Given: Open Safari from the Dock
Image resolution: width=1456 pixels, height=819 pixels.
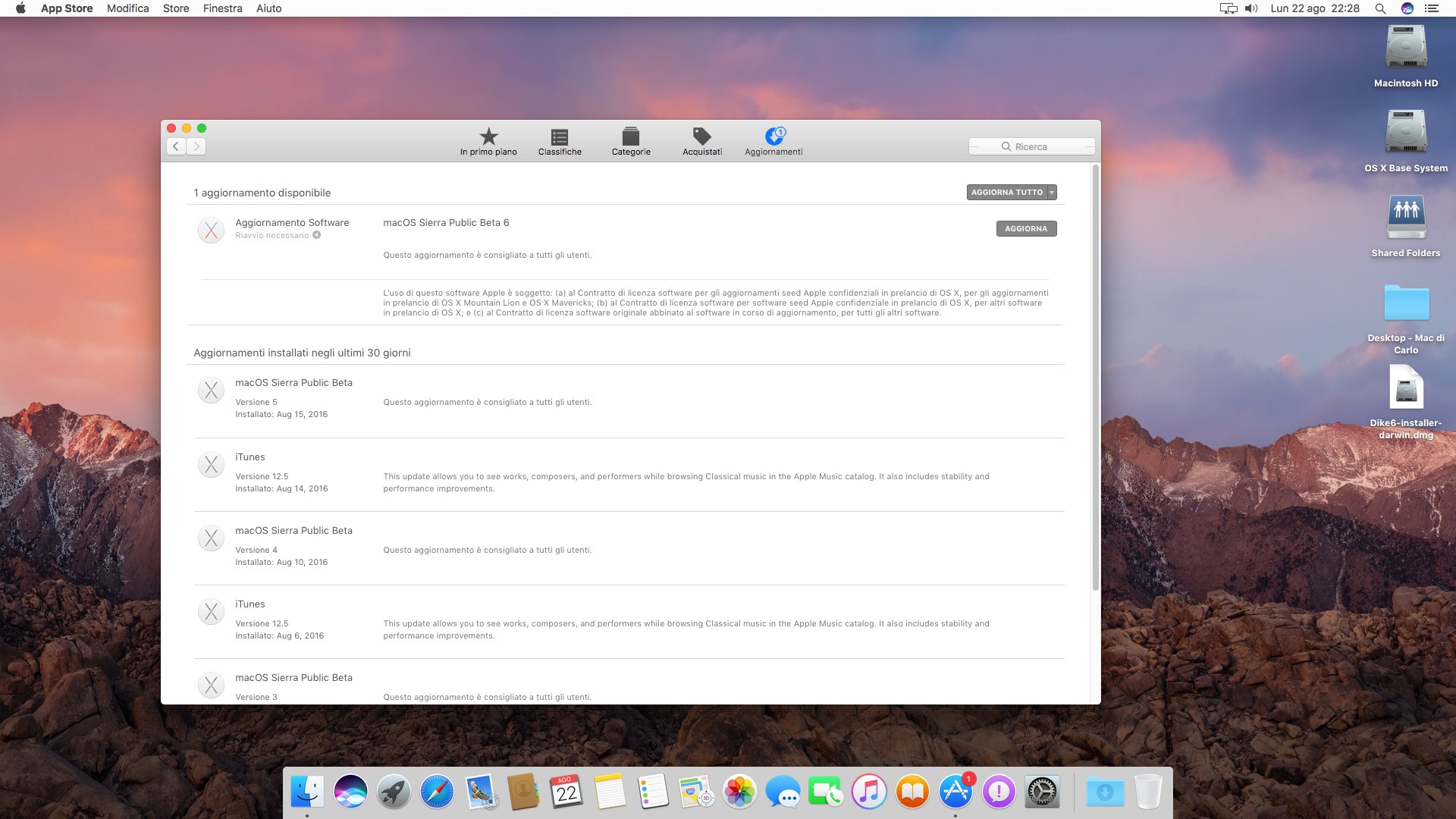Looking at the screenshot, I should point(437,792).
